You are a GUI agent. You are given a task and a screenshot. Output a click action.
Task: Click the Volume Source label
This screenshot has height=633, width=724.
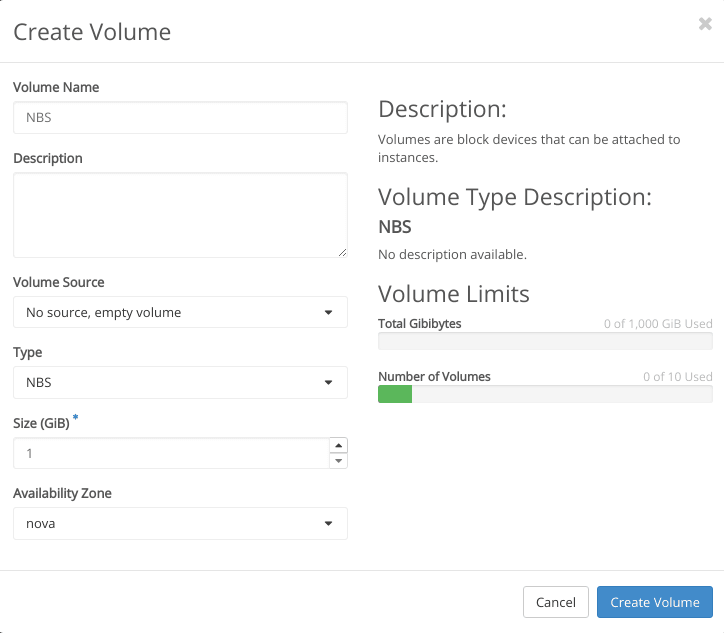click(x=58, y=282)
